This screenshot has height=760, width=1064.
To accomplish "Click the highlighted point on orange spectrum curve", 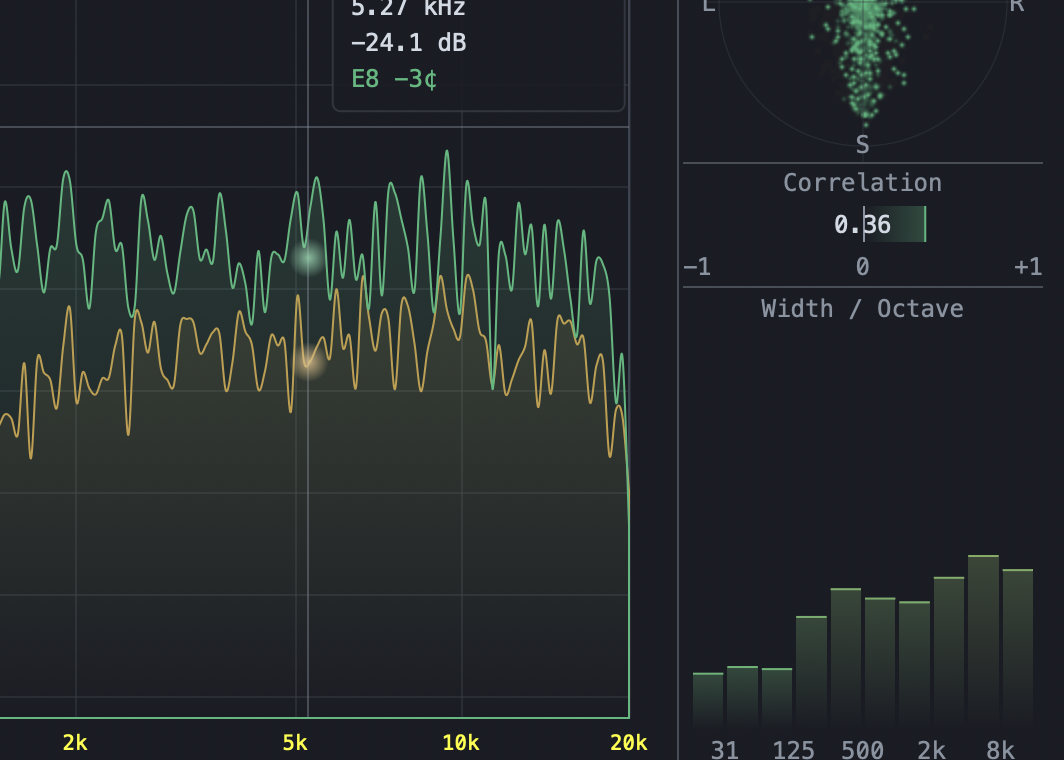I will [307, 363].
